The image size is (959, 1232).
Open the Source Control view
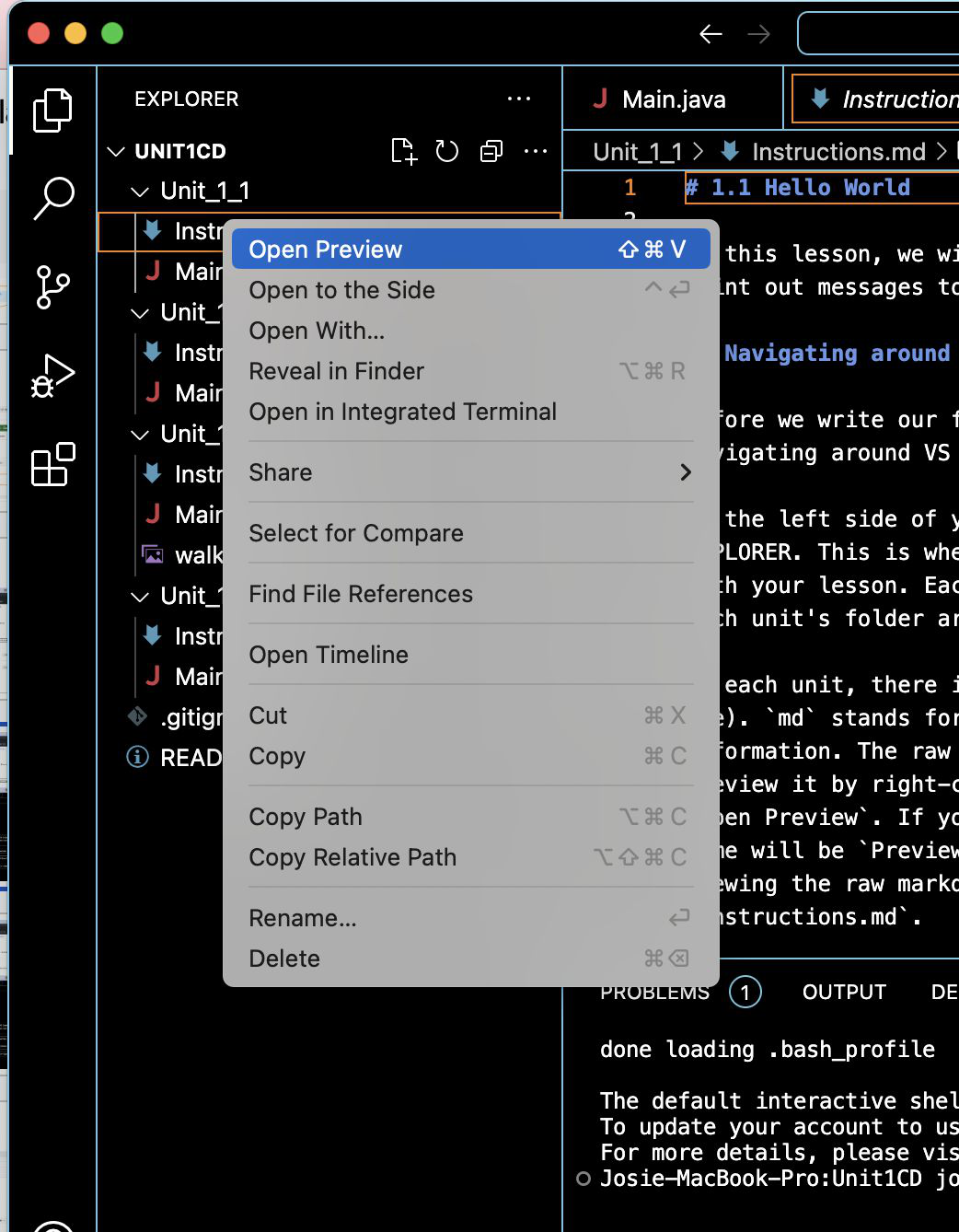coord(52,287)
